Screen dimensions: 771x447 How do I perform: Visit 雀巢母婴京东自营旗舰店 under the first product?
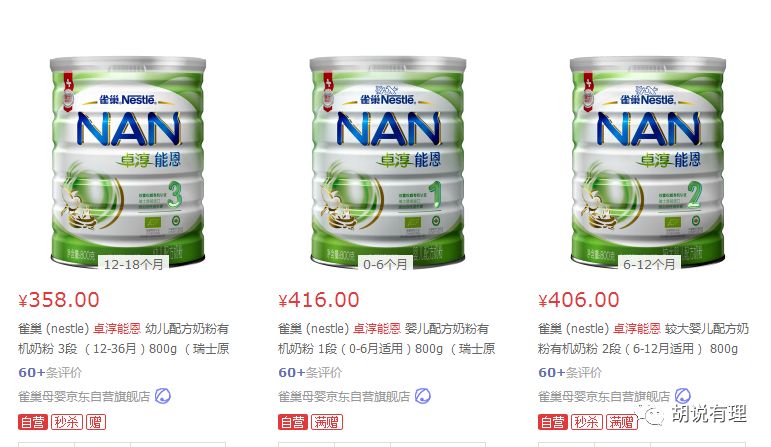pyautogui.click(x=84, y=396)
